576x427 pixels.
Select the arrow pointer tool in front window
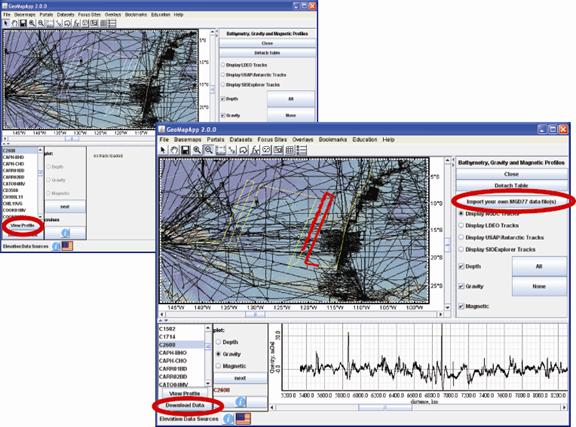(x=163, y=150)
